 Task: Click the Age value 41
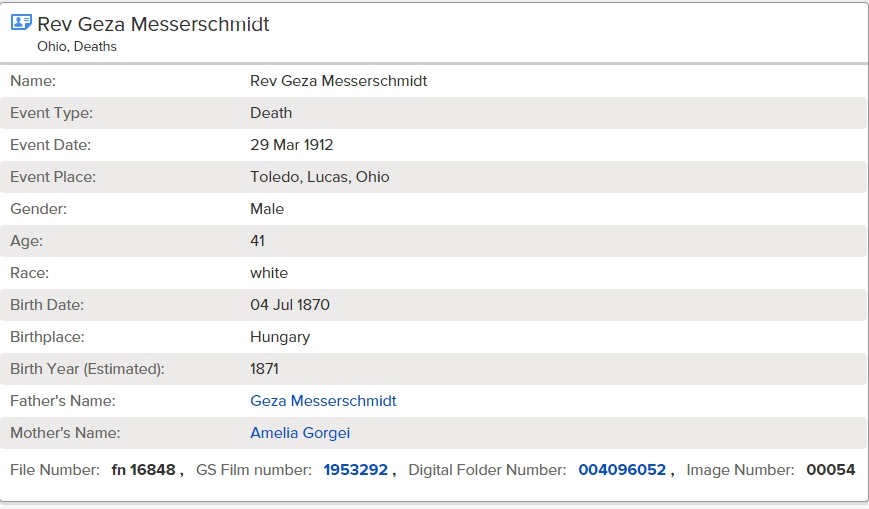[257, 241]
